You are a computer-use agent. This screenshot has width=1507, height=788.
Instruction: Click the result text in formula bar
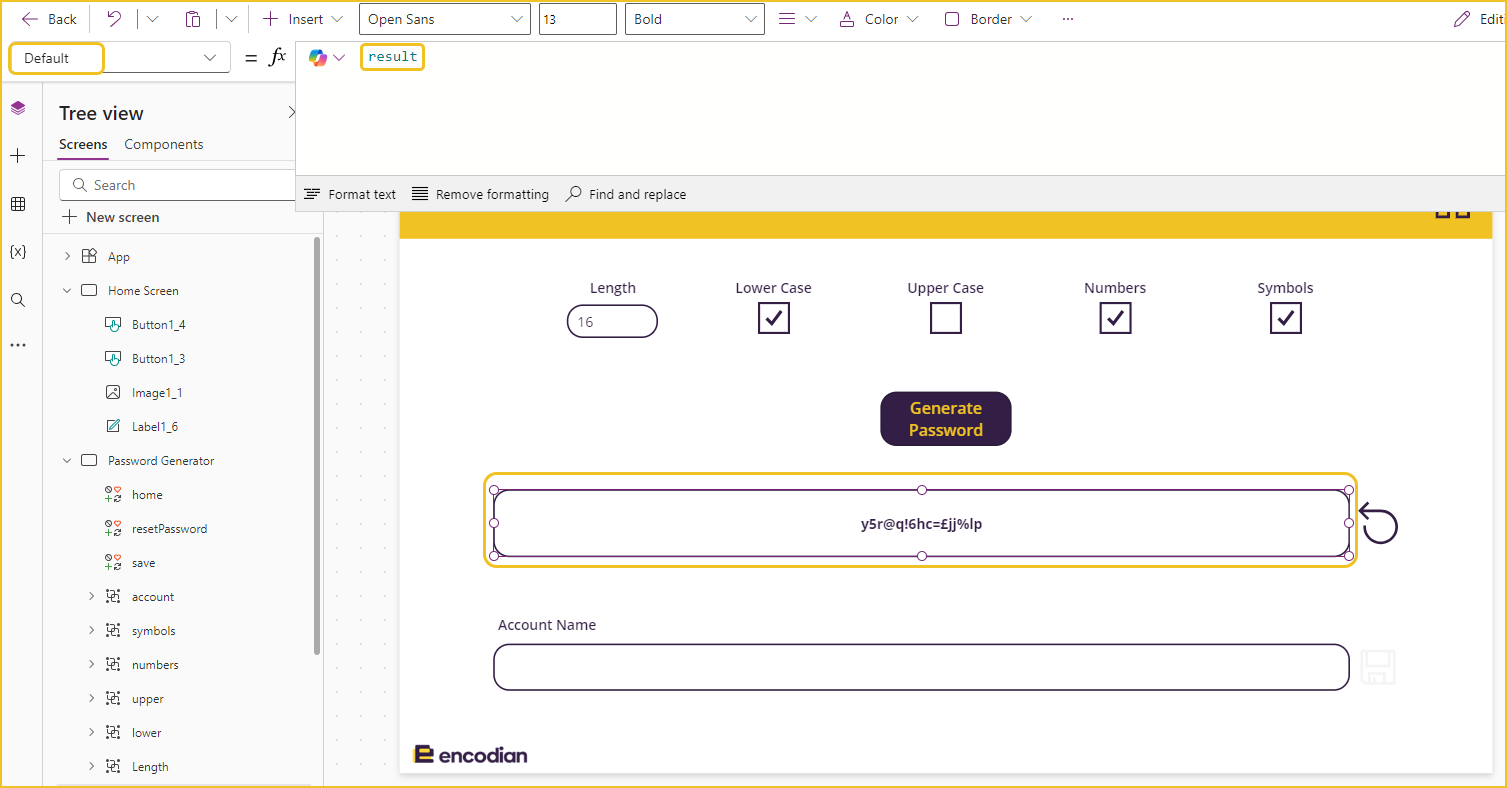pos(392,57)
